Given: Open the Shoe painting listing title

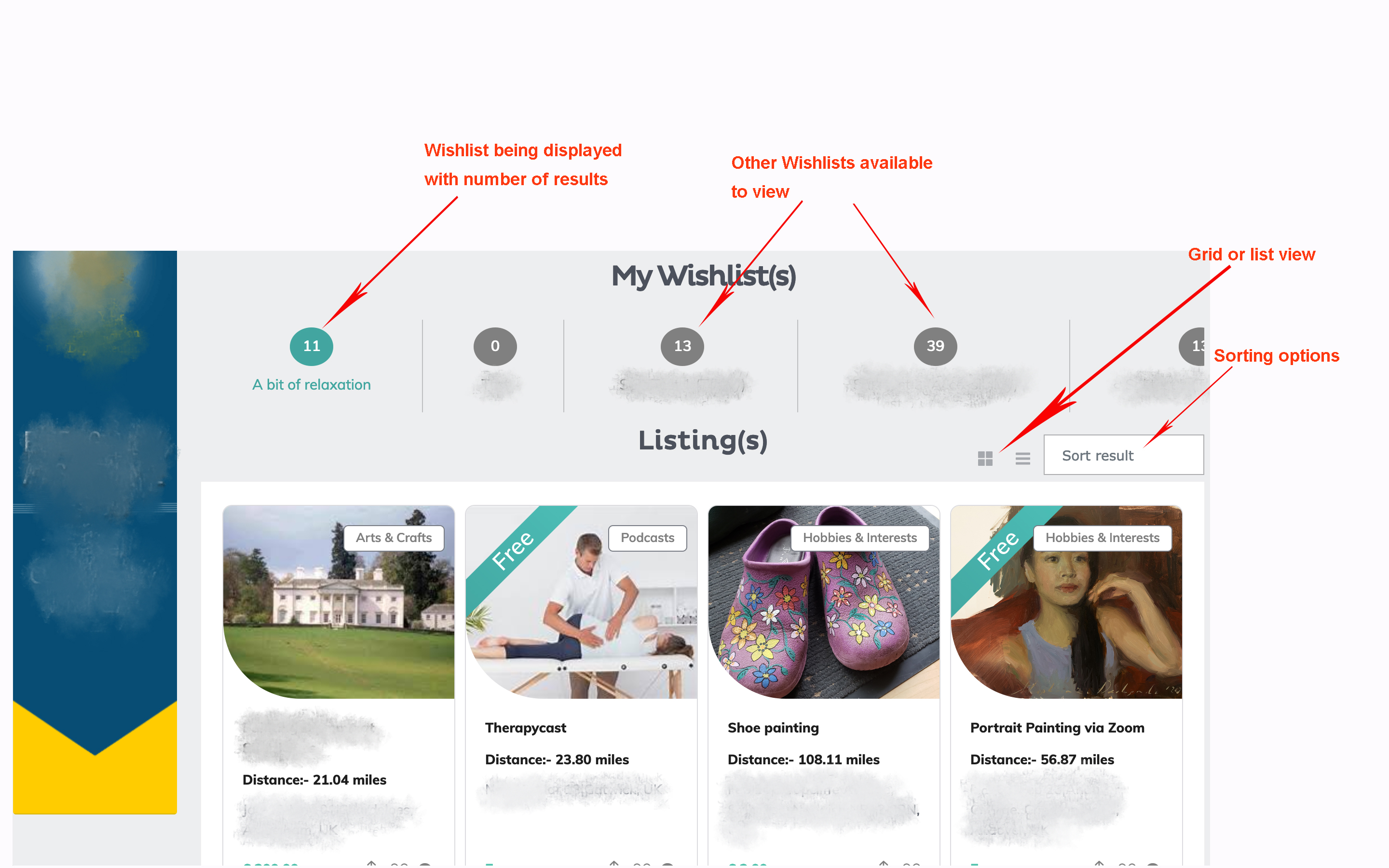Looking at the screenshot, I should point(773,727).
